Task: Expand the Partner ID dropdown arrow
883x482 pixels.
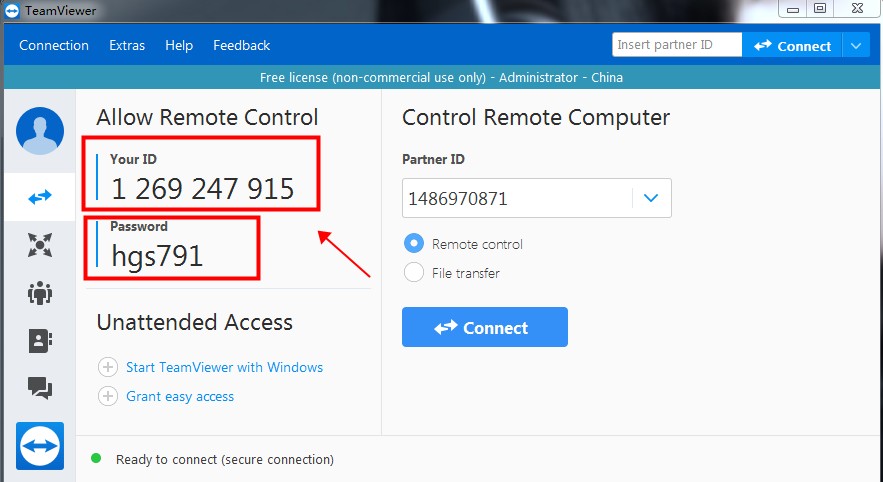Action: pyautogui.click(x=651, y=198)
